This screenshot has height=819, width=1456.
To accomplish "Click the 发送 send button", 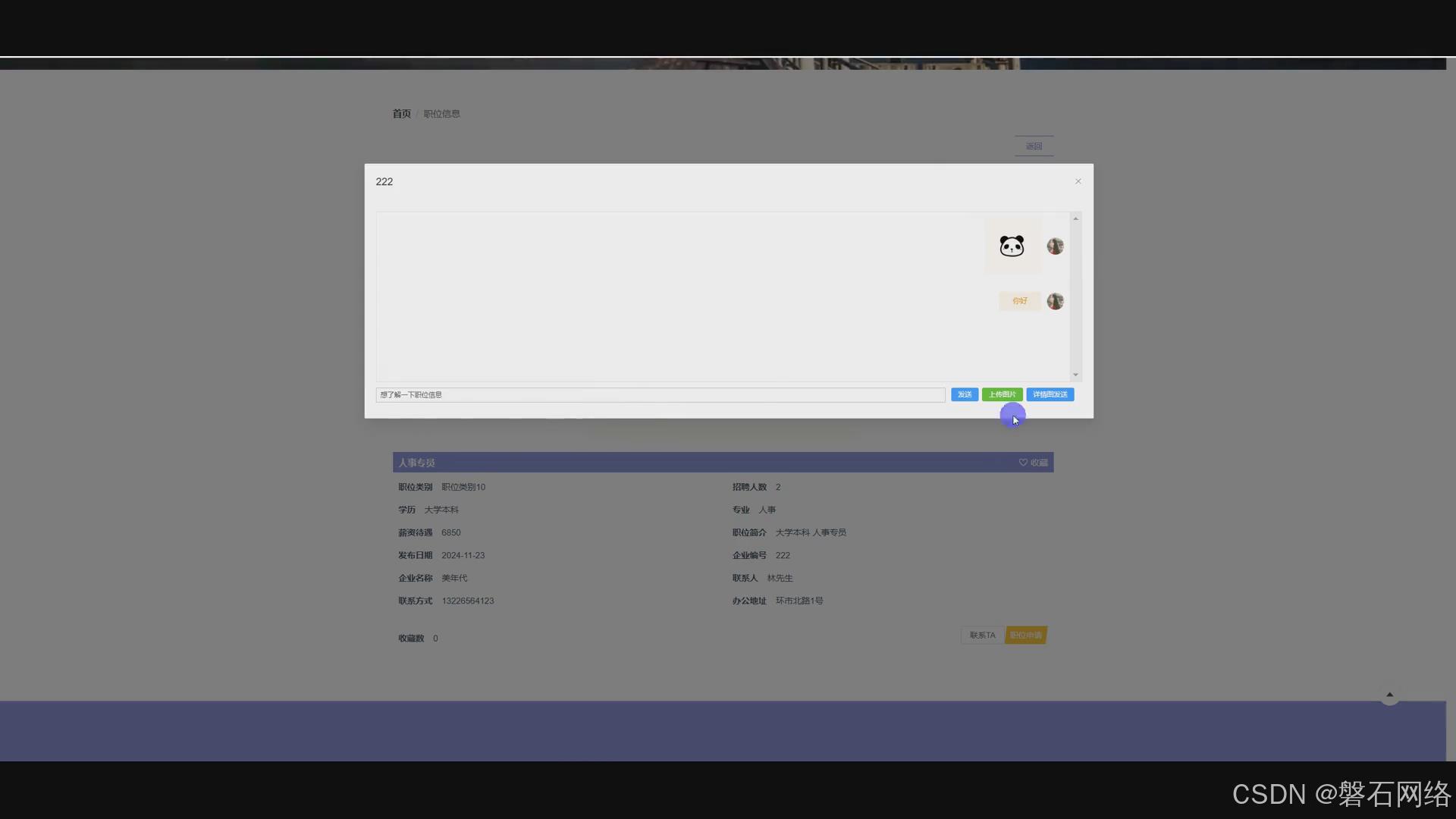I will [x=965, y=394].
